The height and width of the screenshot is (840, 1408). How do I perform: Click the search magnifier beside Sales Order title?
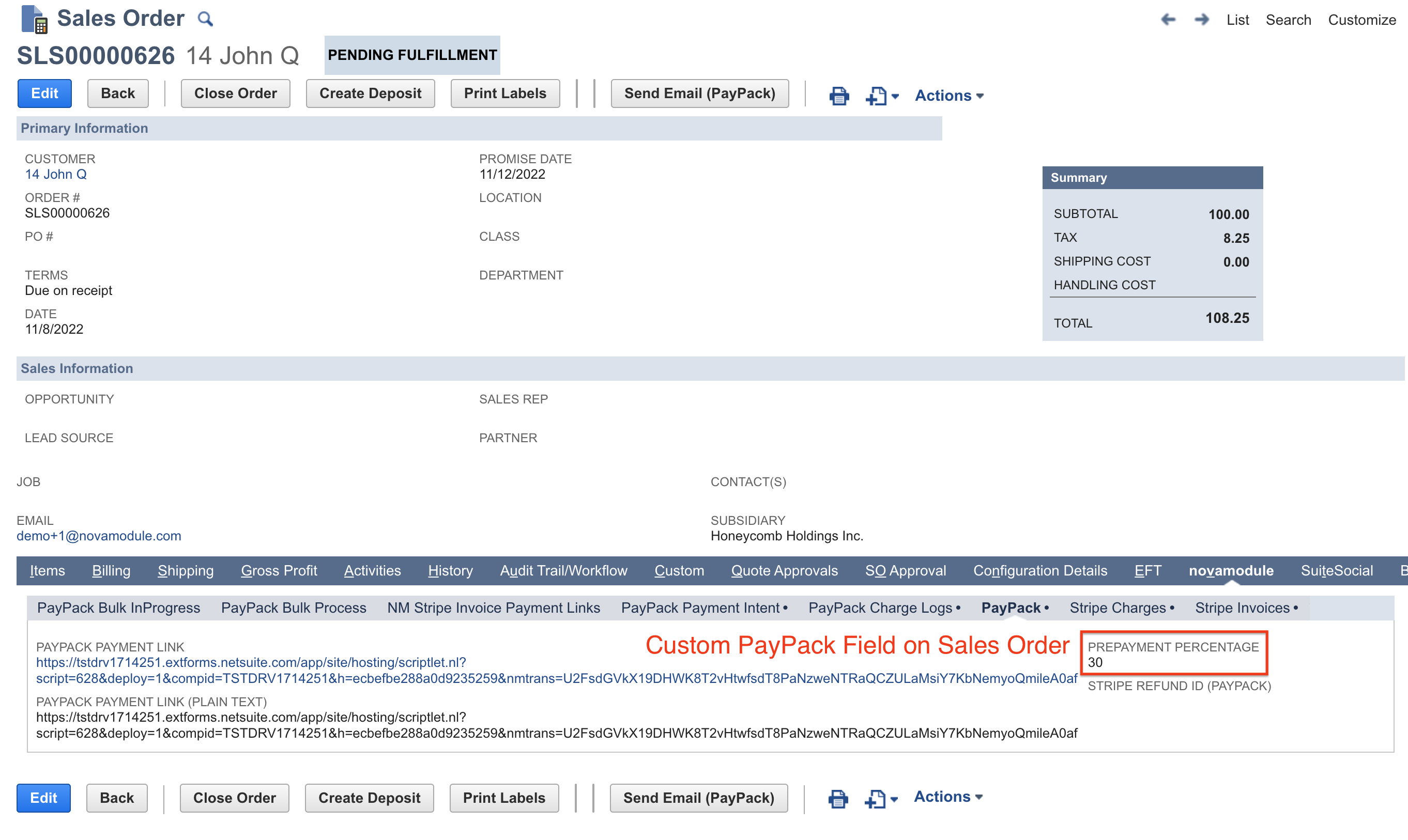(x=205, y=19)
